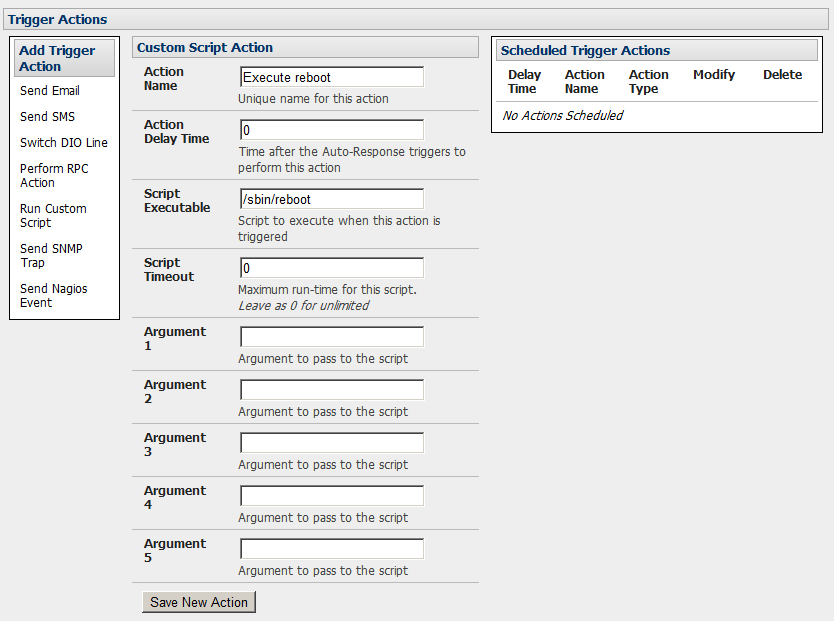This screenshot has width=834, height=621.
Task: Open Switch DIO Line action
Action: [x=63, y=143]
